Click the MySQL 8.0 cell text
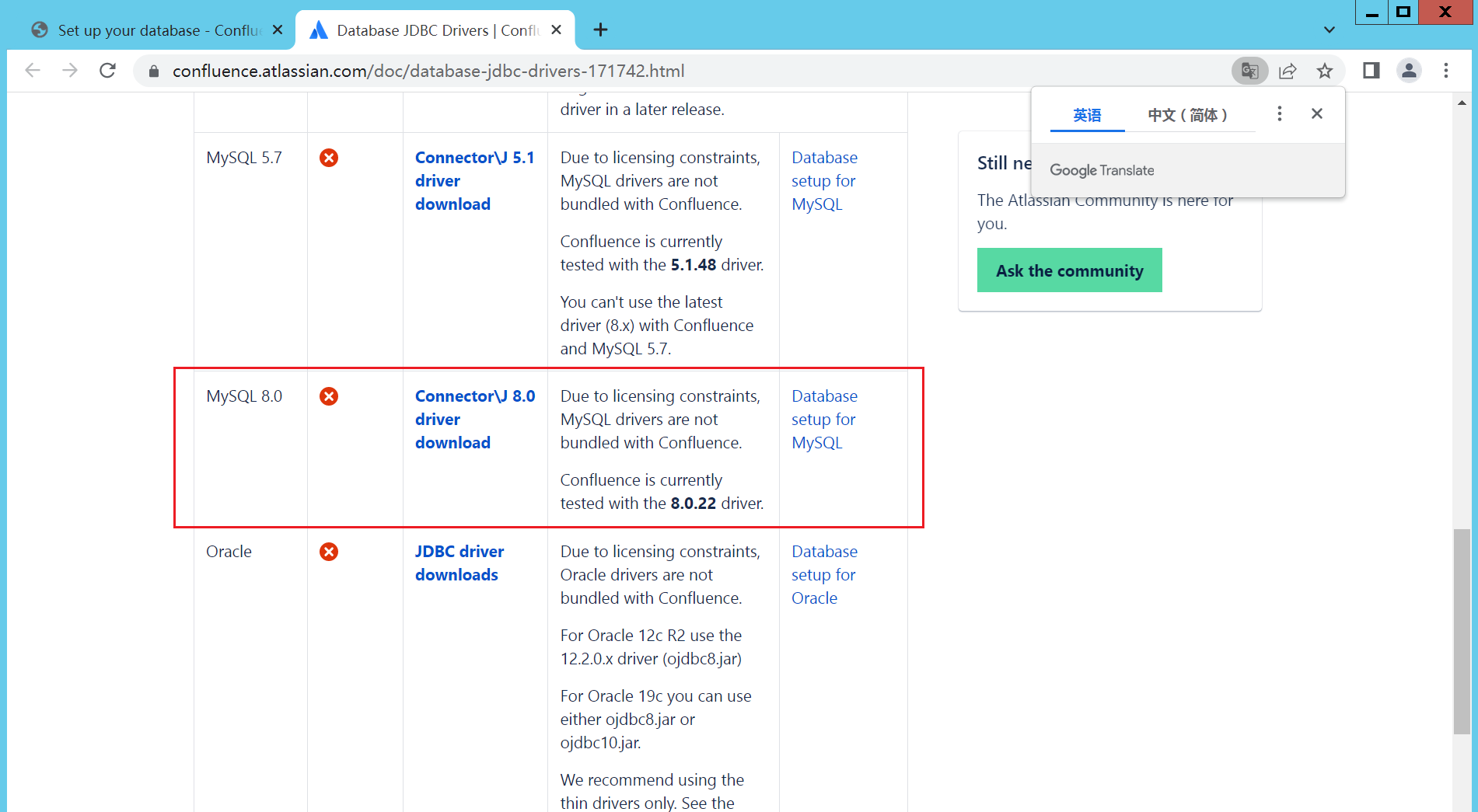This screenshot has height=812, width=1478. click(x=244, y=396)
